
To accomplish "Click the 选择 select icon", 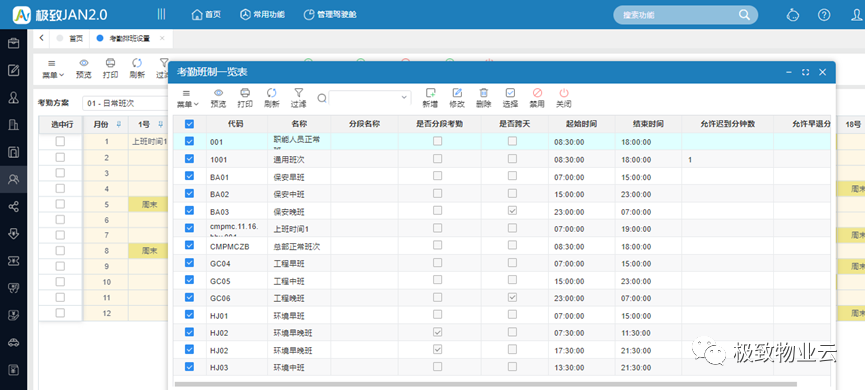I will (x=510, y=93).
